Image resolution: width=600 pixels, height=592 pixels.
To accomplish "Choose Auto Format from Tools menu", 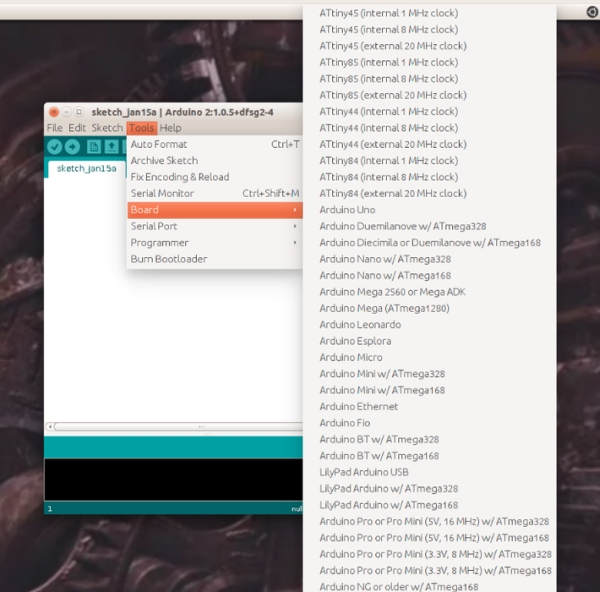I will click(x=215, y=144).
